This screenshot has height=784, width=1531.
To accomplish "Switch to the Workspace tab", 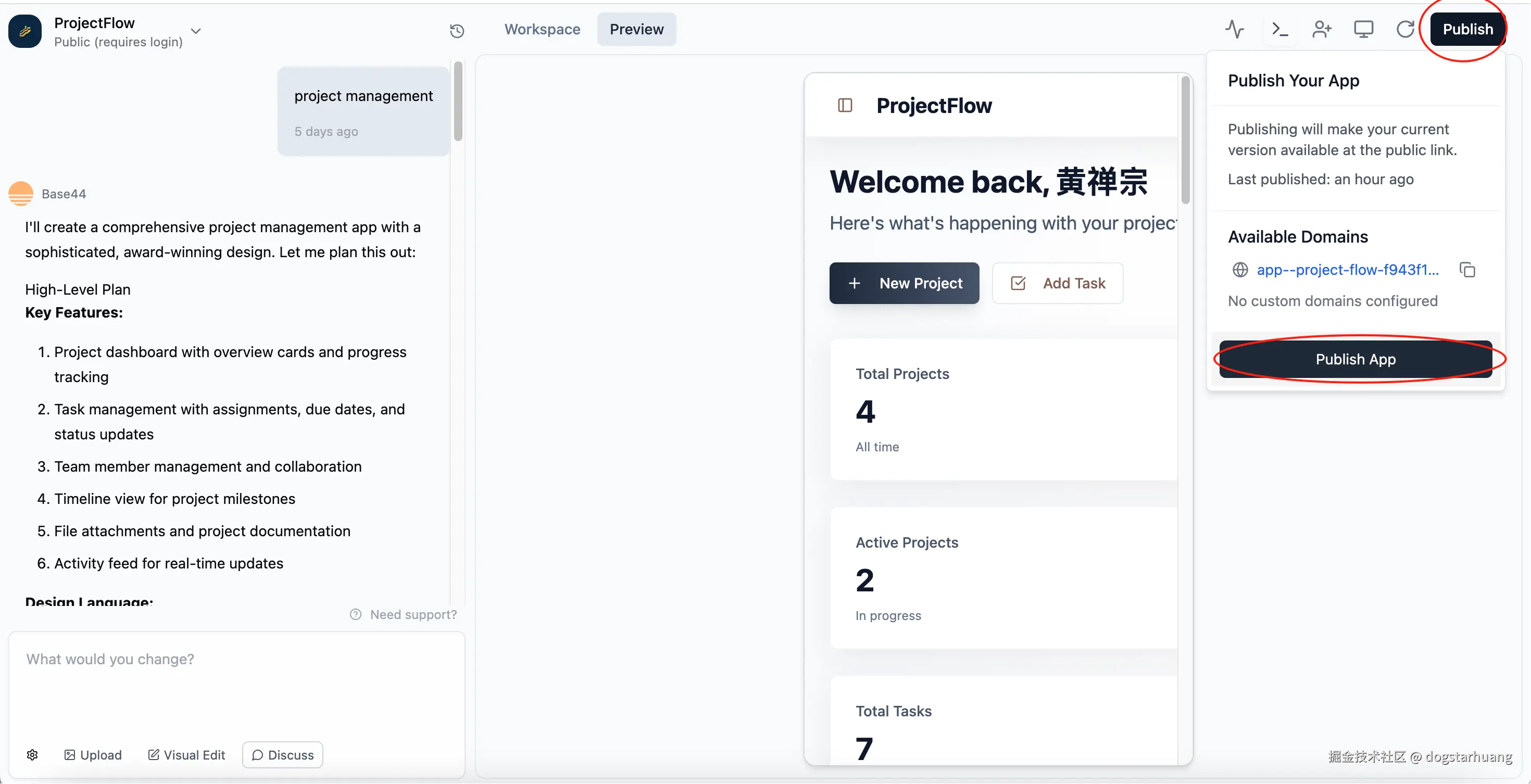I will (542, 29).
